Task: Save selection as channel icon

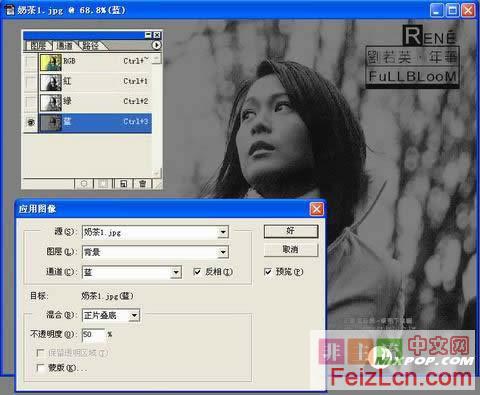Action: point(103,184)
